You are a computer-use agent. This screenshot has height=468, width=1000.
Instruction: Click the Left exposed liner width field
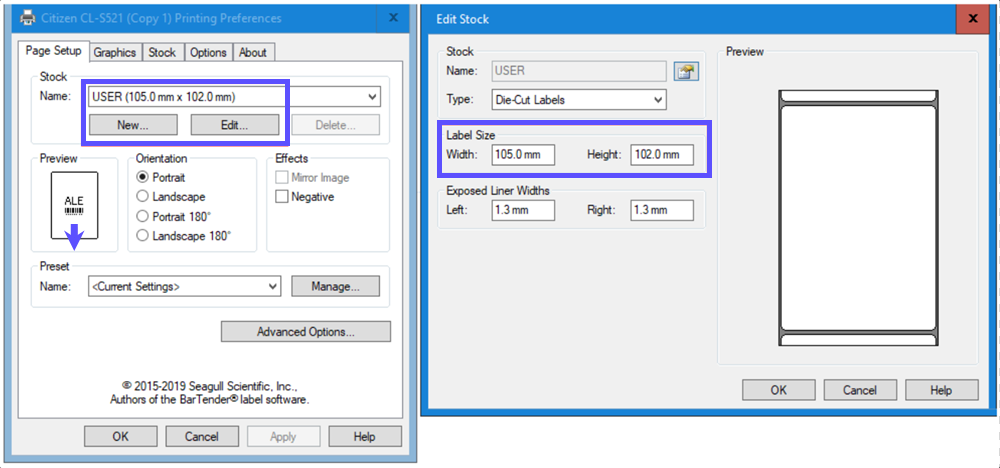(524, 210)
